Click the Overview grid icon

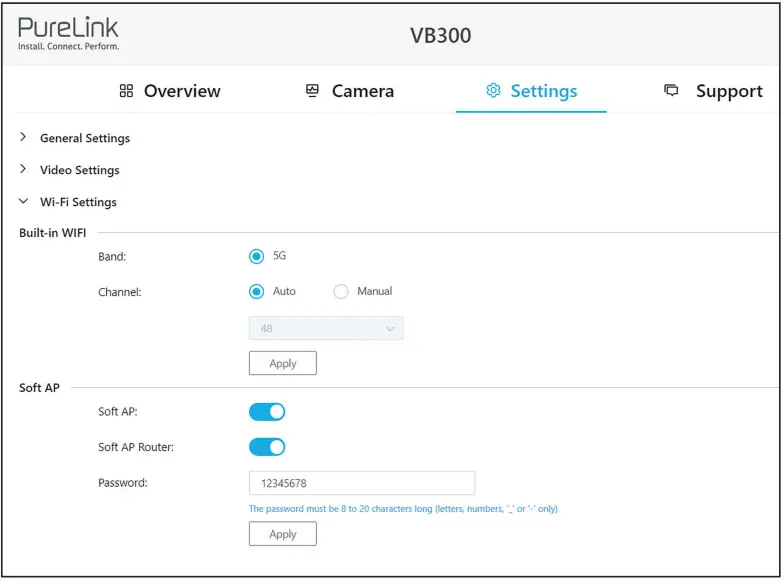pyautogui.click(x=126, y=91)
